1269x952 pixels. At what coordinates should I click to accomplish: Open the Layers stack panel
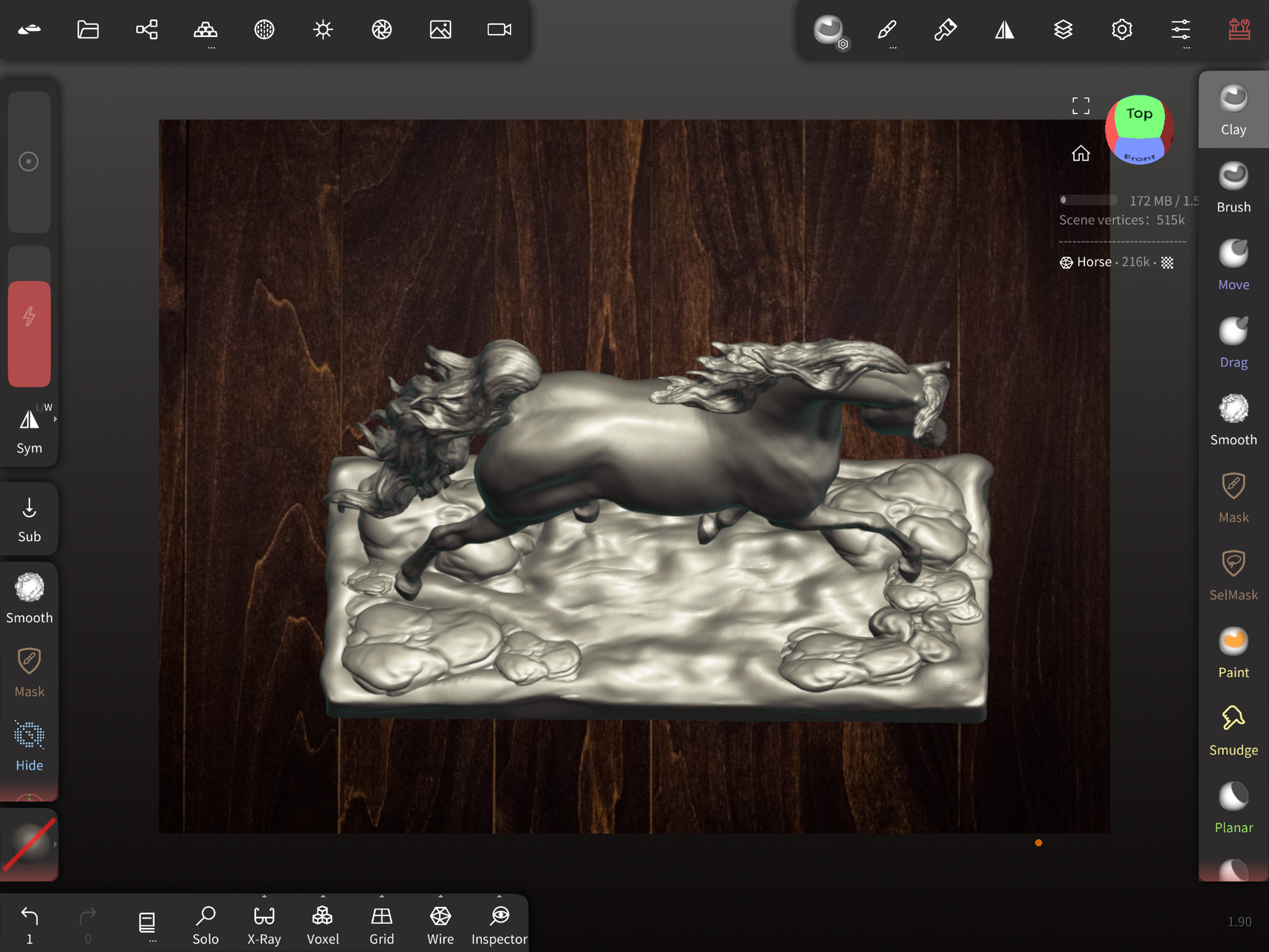coord(1063,29)
